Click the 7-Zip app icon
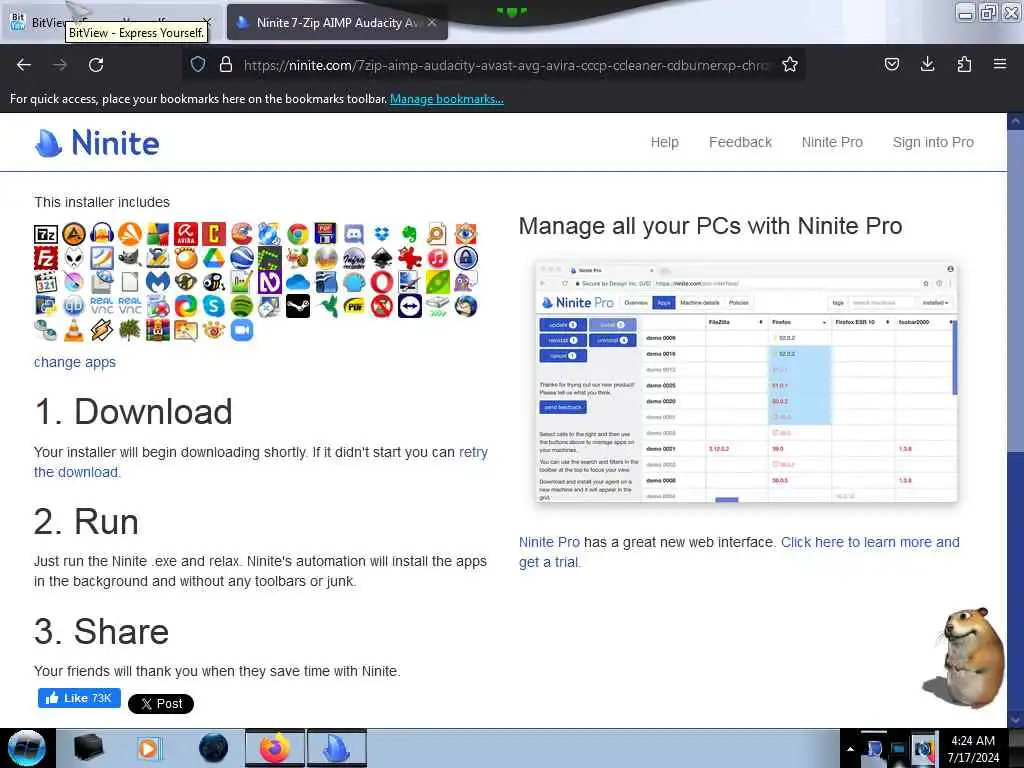This screenshot has height=768, width=1024. pos(46,234)
